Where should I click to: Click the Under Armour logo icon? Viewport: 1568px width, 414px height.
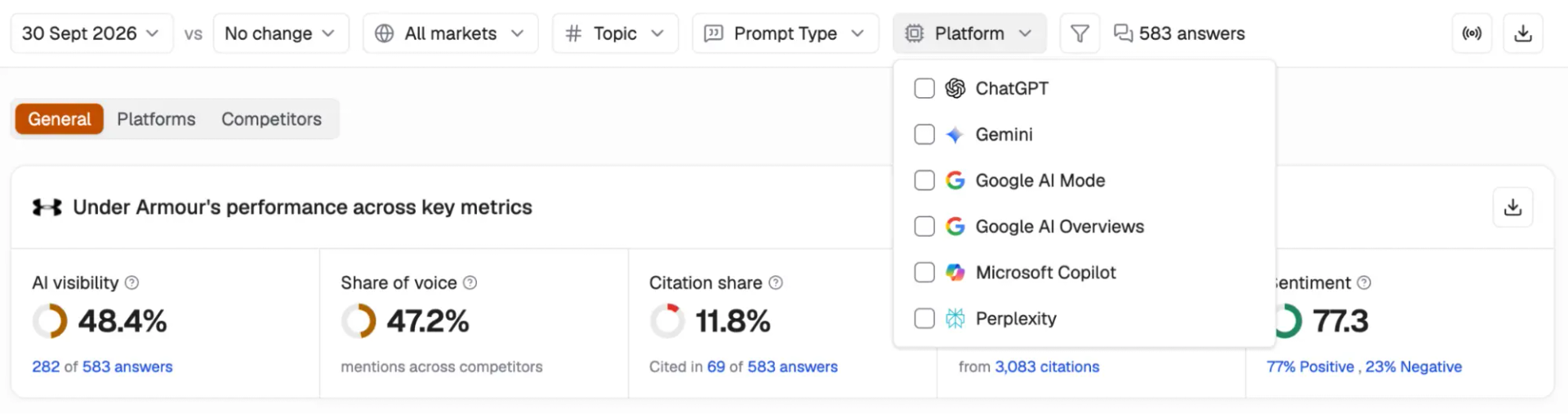pos(47,207)
